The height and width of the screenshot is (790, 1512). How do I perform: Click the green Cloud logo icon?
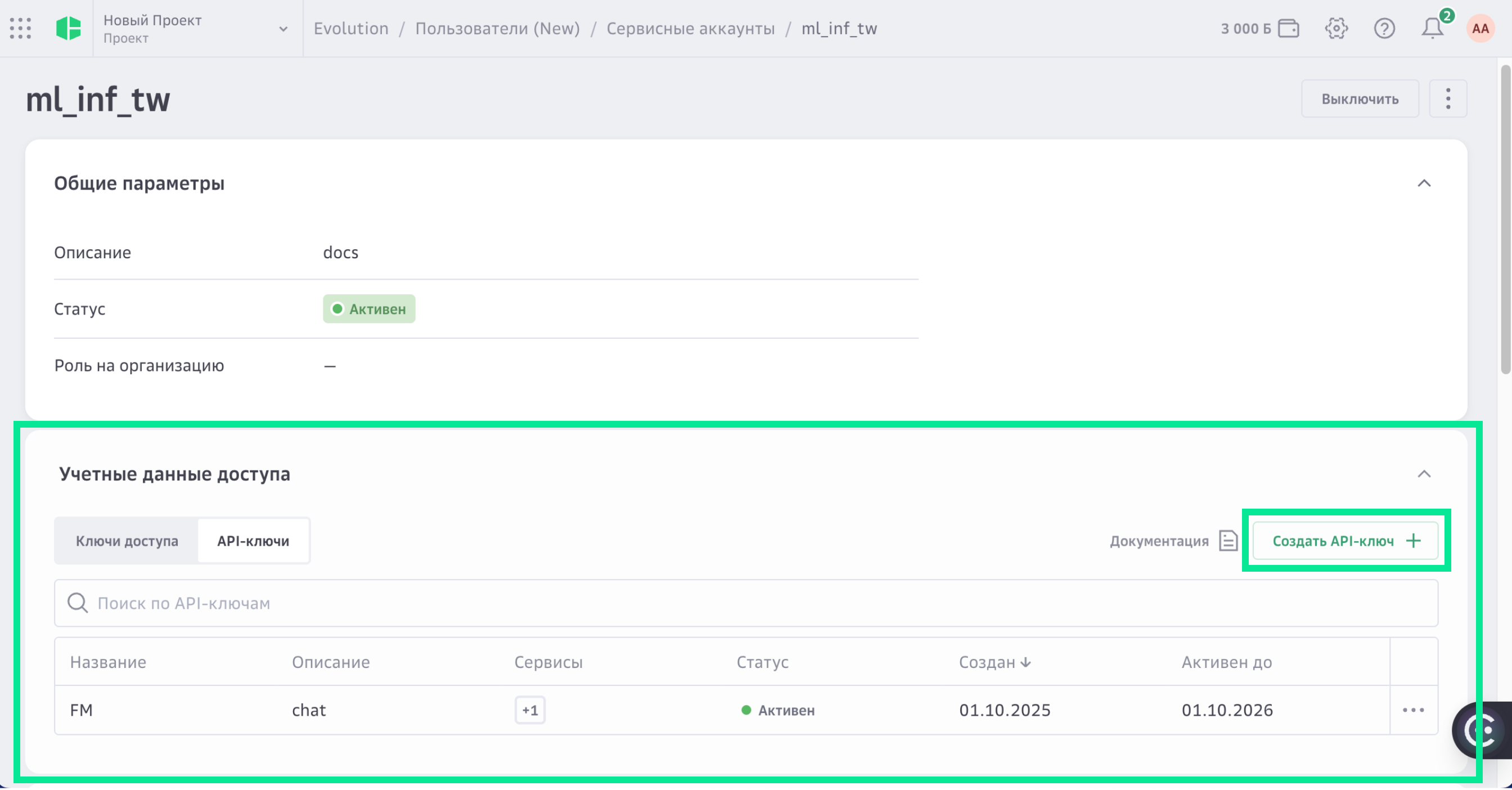click(68, 28)
